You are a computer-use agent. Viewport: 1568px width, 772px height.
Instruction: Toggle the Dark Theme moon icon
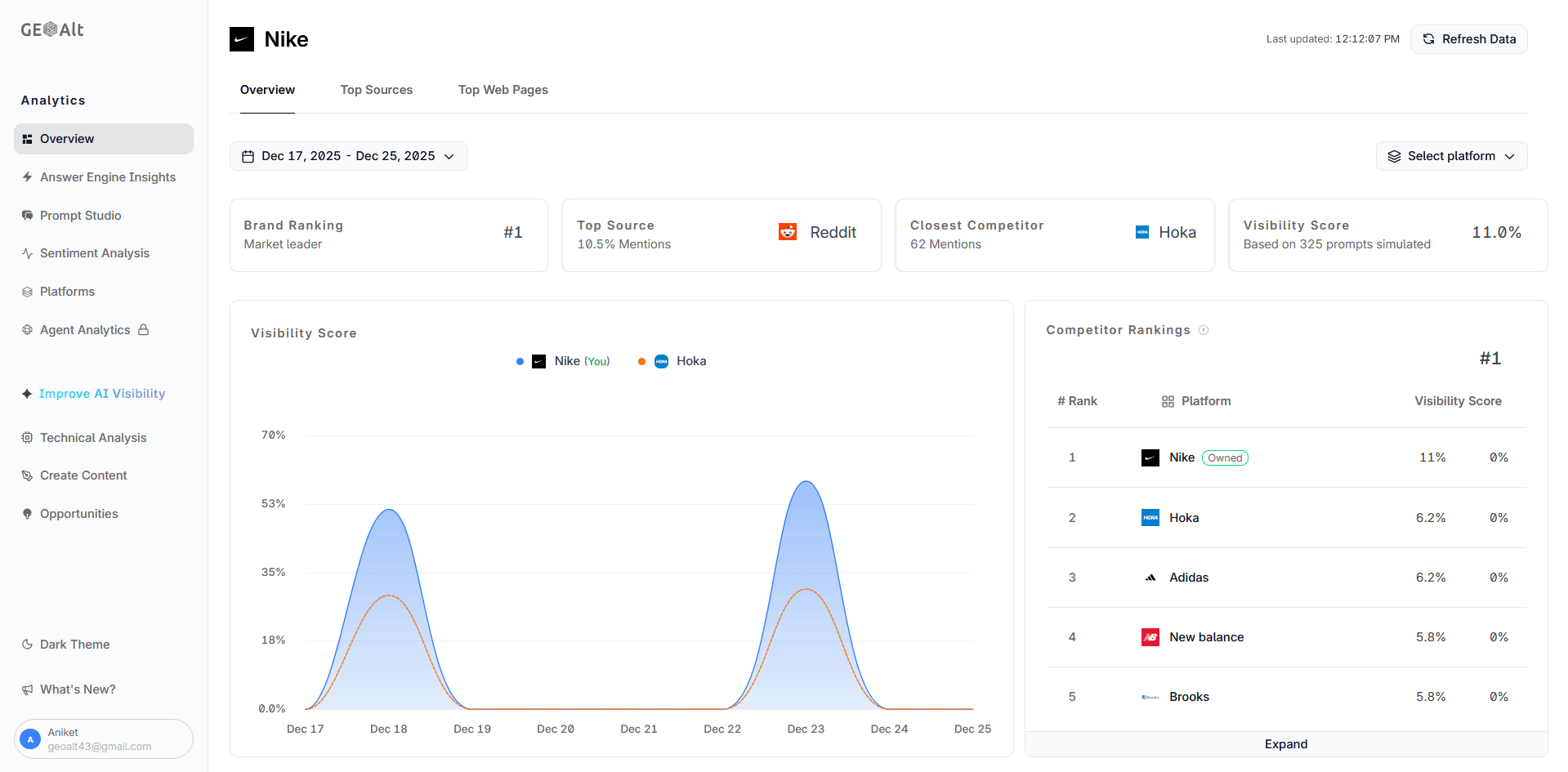27,645
